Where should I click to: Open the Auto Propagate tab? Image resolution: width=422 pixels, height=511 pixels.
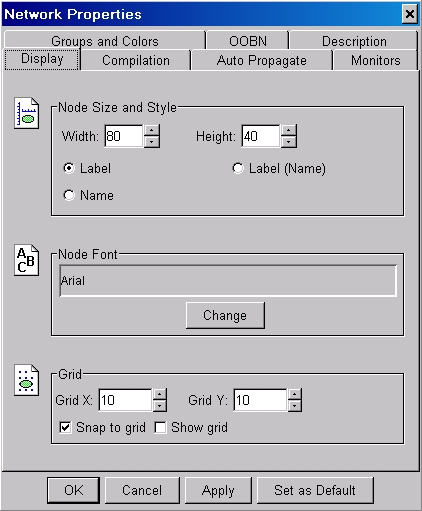[x=261, y=60]
